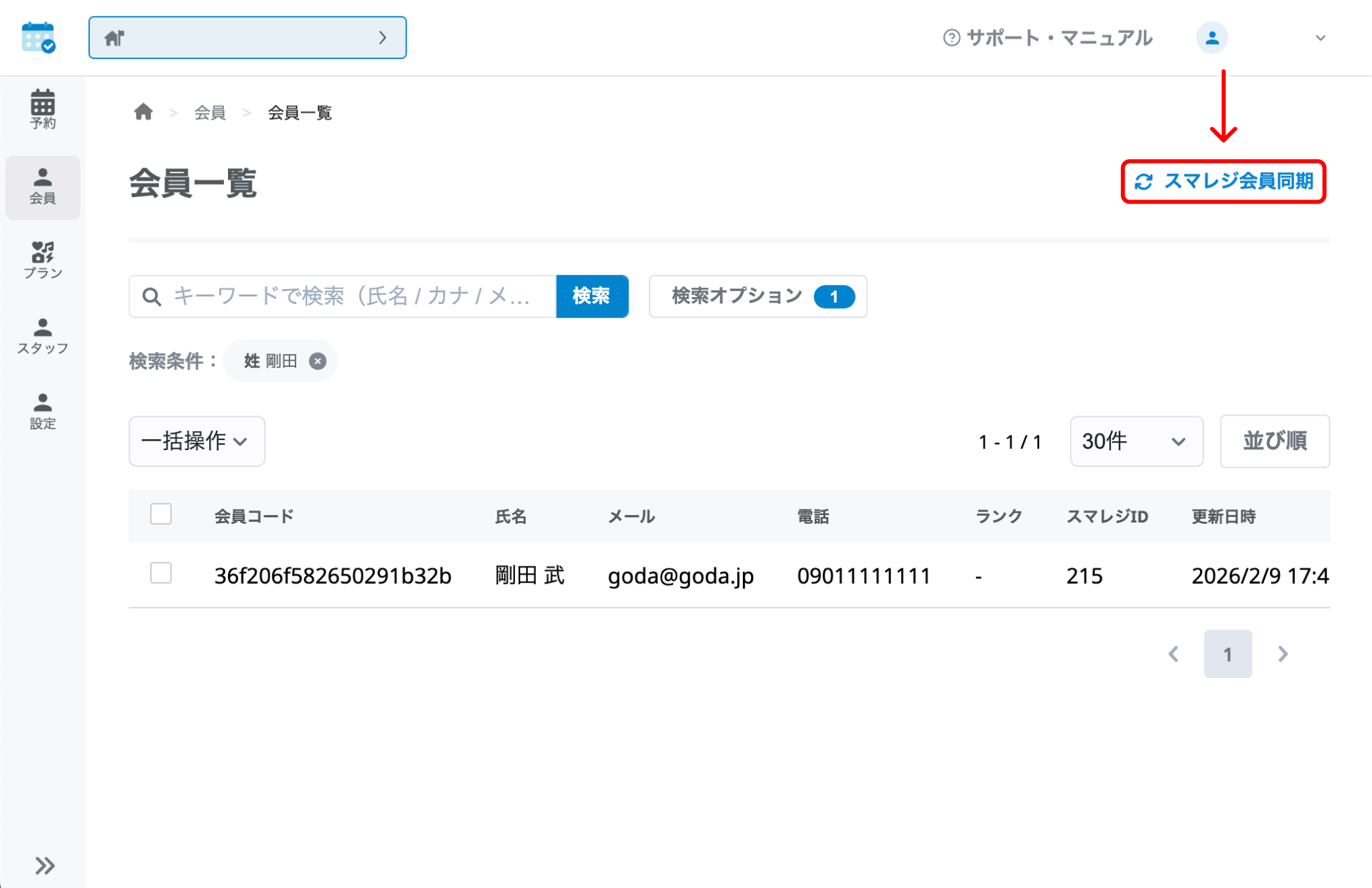This screenshot has width=1372, height=888.
Task: Remove the 姓 剛田 search filter
Action: [317, 361]
